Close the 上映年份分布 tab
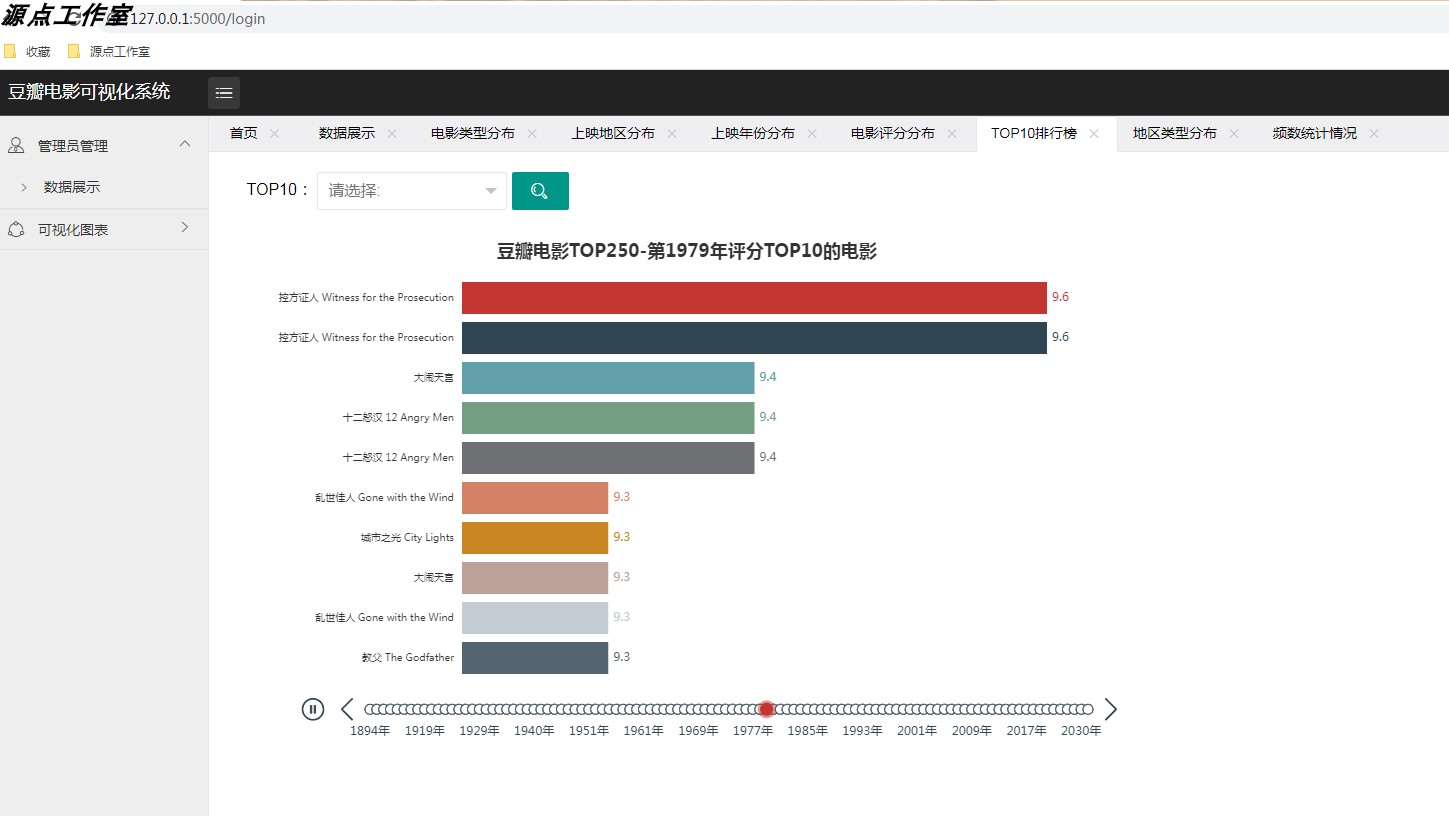The image size is (1449, 816). (x=812, y=133)
